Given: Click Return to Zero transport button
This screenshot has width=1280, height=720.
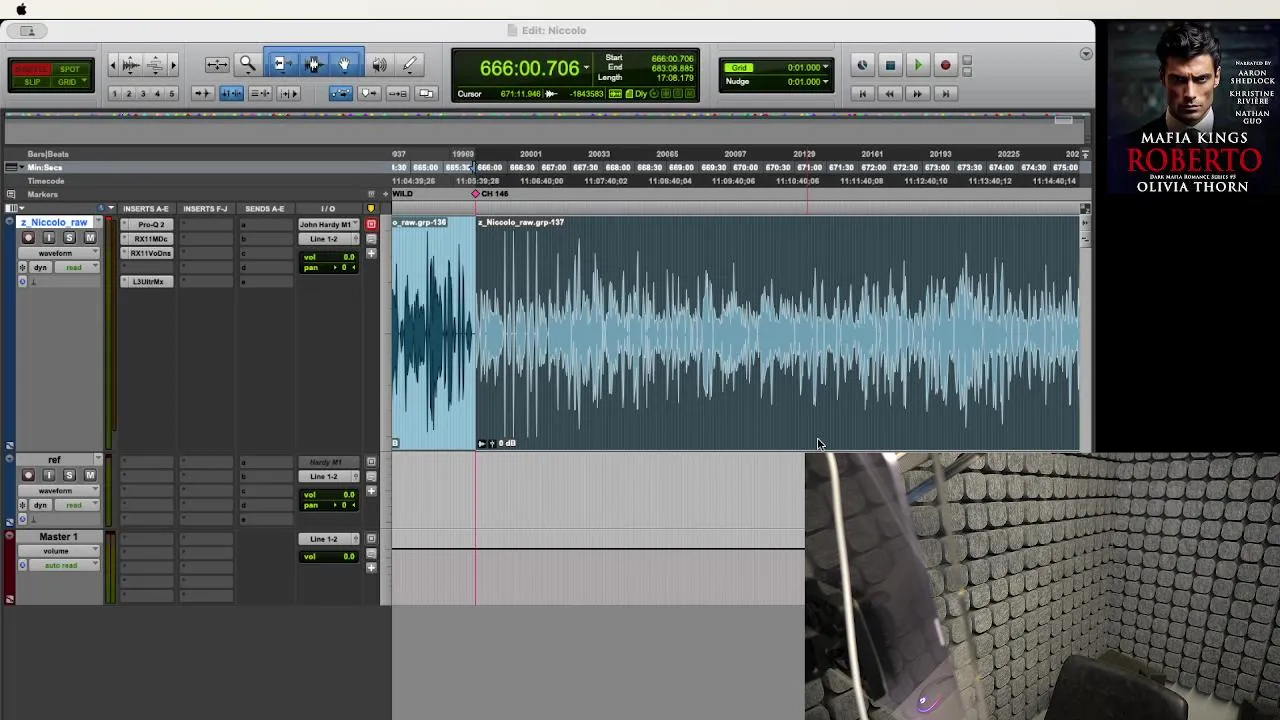Looking at the screenshot, I should 862,93.
